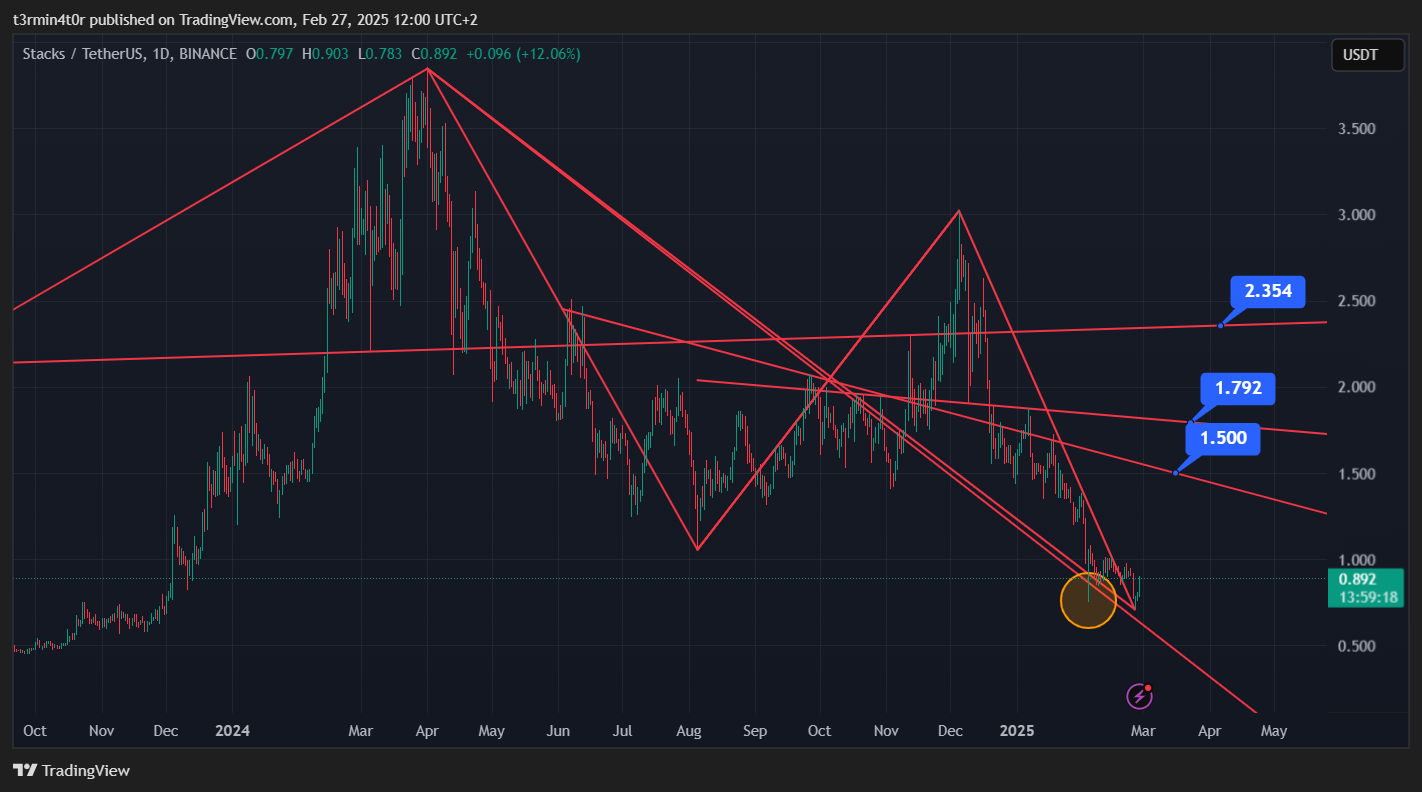
Task: Click the 2025 time axis label
Action: pyautogui.click(x=1017, y=731)
